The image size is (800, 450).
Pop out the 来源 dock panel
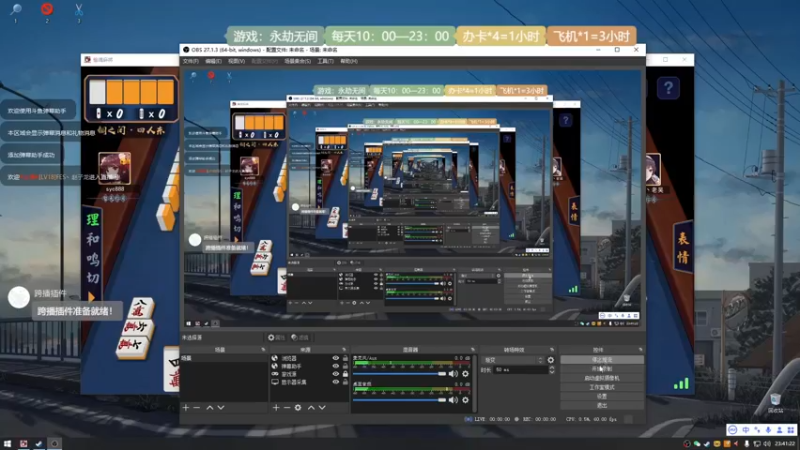click(x=343, y=350)
